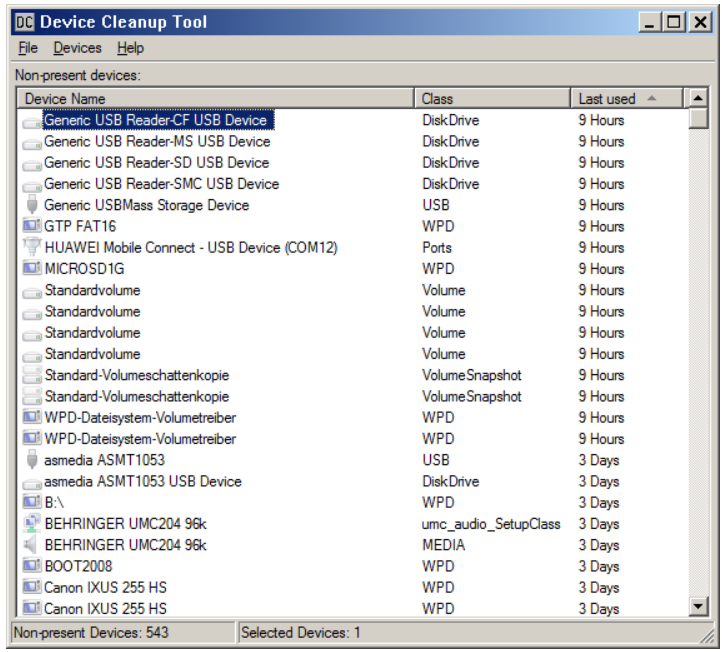
Task: Click the USB plug icon of Generic USBMass Storage
Action: [32, 204]
